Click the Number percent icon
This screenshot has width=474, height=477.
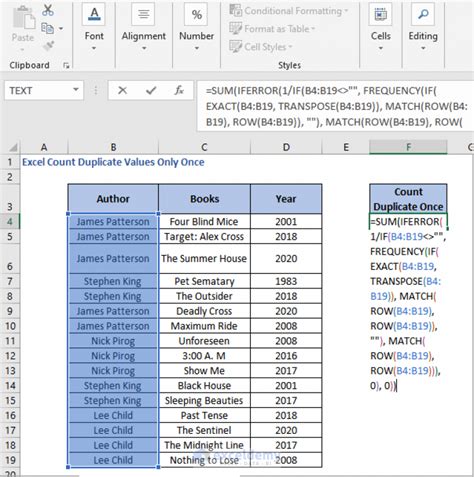point(196,14)
